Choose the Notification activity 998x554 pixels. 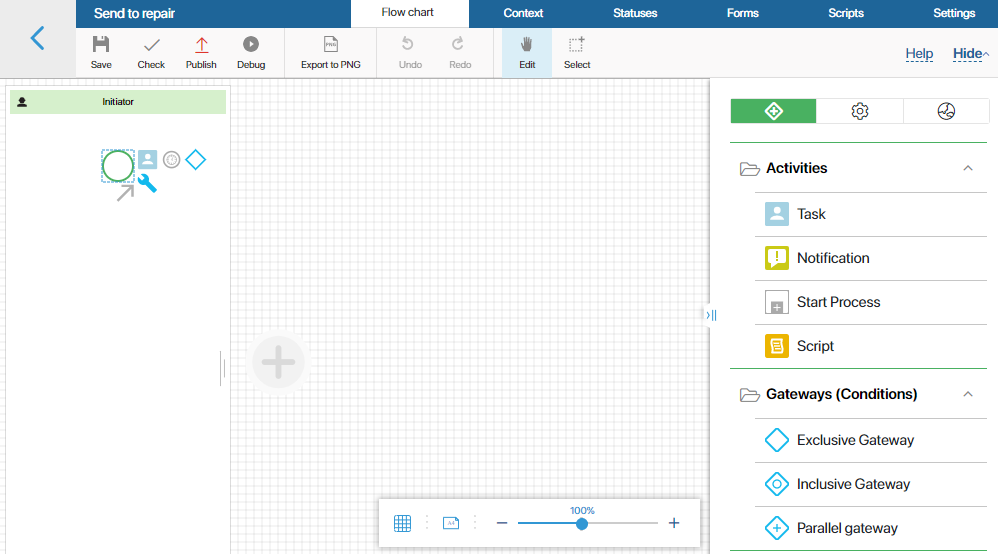click(x=871, y=258)
